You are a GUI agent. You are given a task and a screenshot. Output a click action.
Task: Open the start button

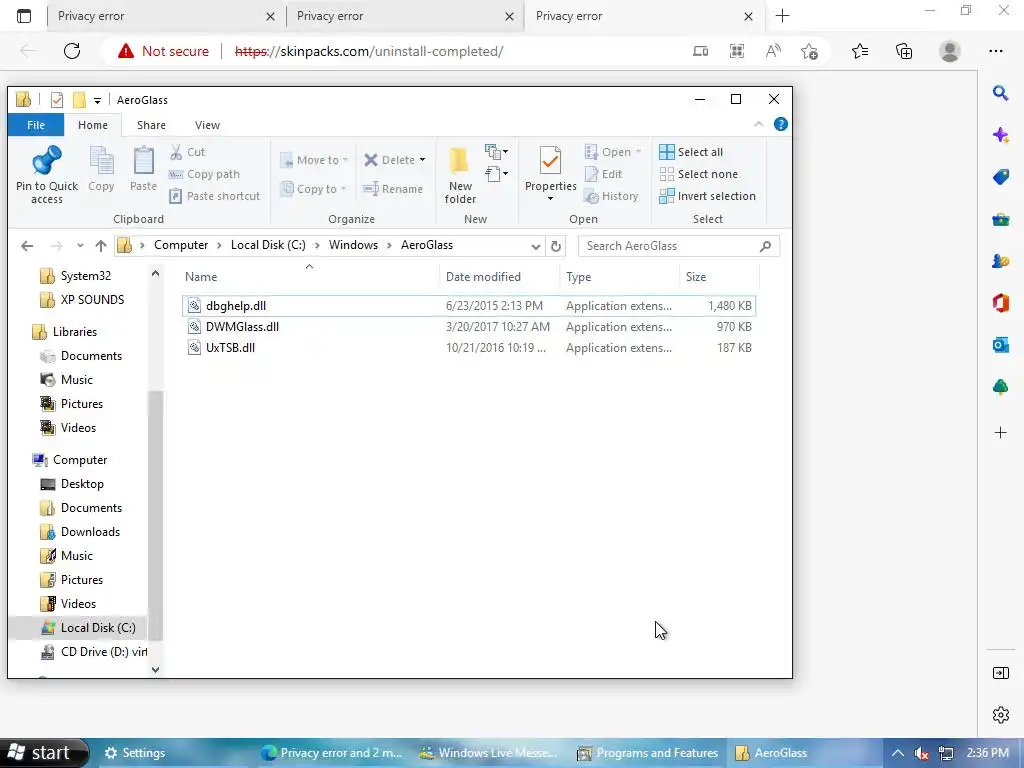43,753
